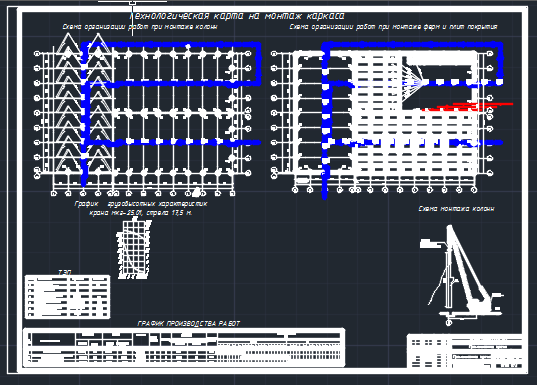Select the bottom axis bubbles of left plan
Screen dimensions: 537x385
click(143, 194)
